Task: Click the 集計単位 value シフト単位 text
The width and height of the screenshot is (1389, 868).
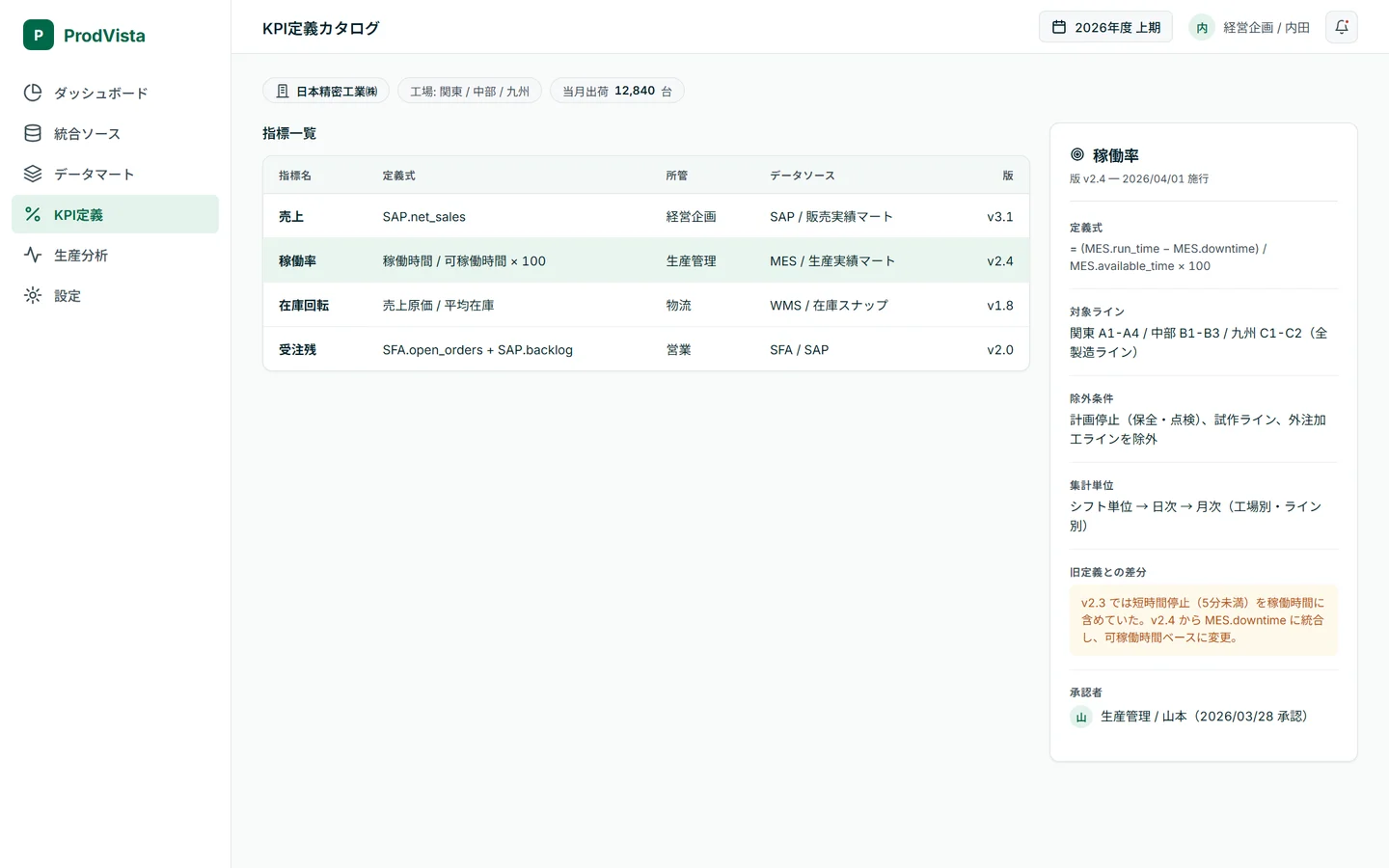Action: [1196, 516]
